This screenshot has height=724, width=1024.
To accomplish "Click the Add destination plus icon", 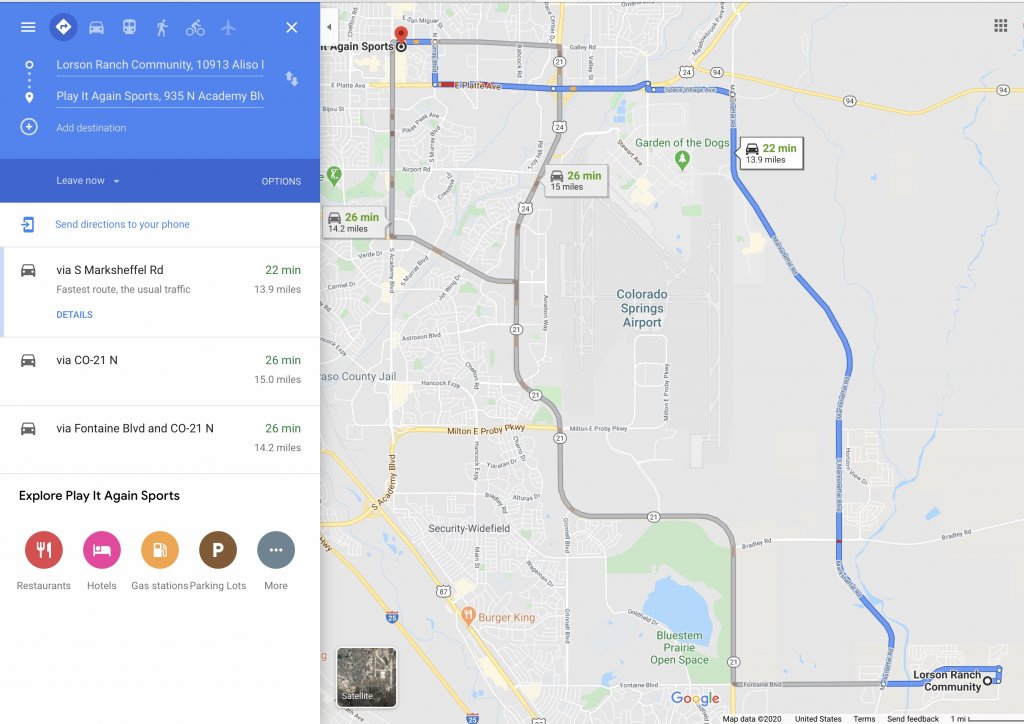I will (29, 127).
